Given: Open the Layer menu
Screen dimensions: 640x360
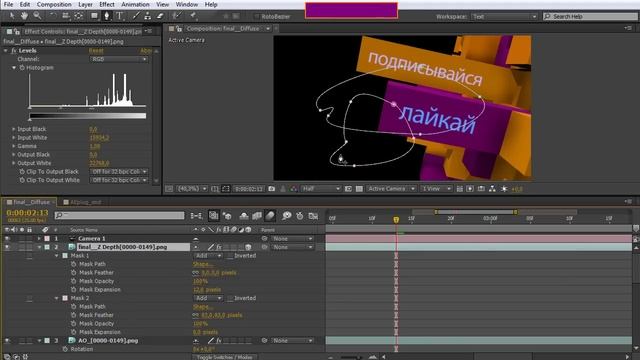Looking at the screenshot, I should [x=85, y=4].
